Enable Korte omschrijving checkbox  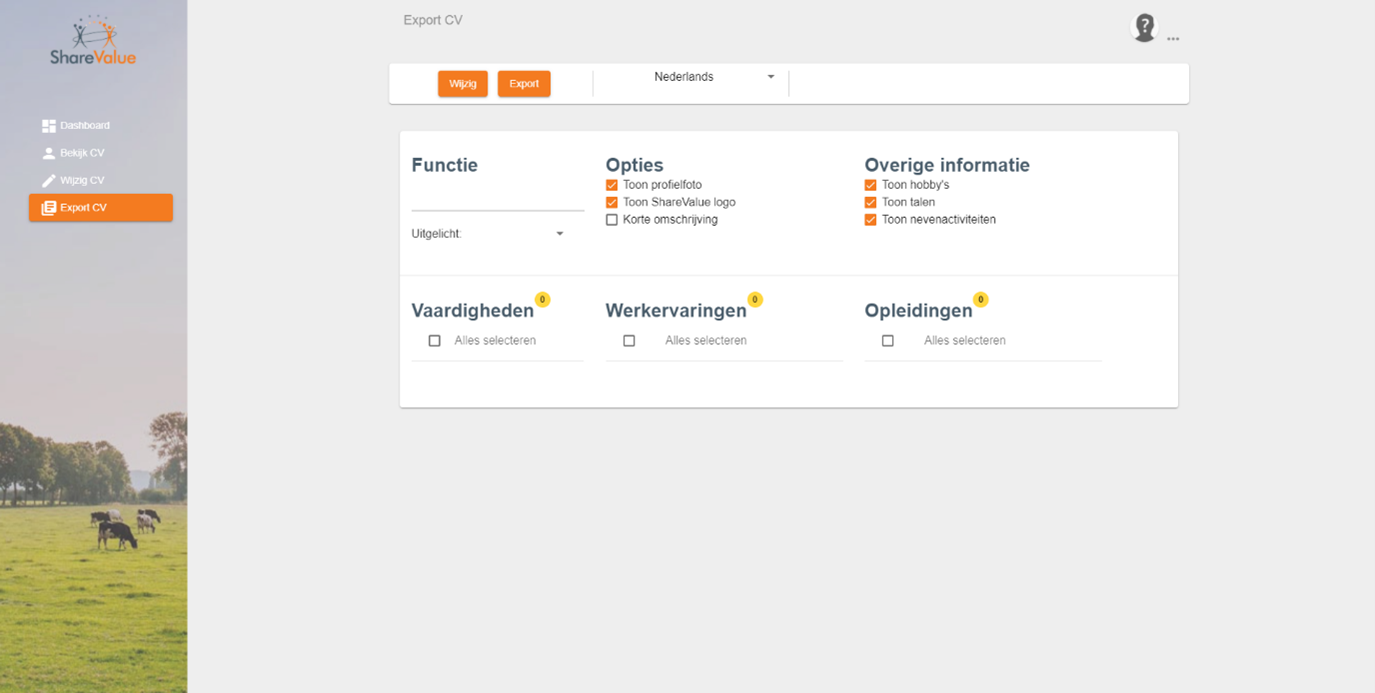point(612,219)
